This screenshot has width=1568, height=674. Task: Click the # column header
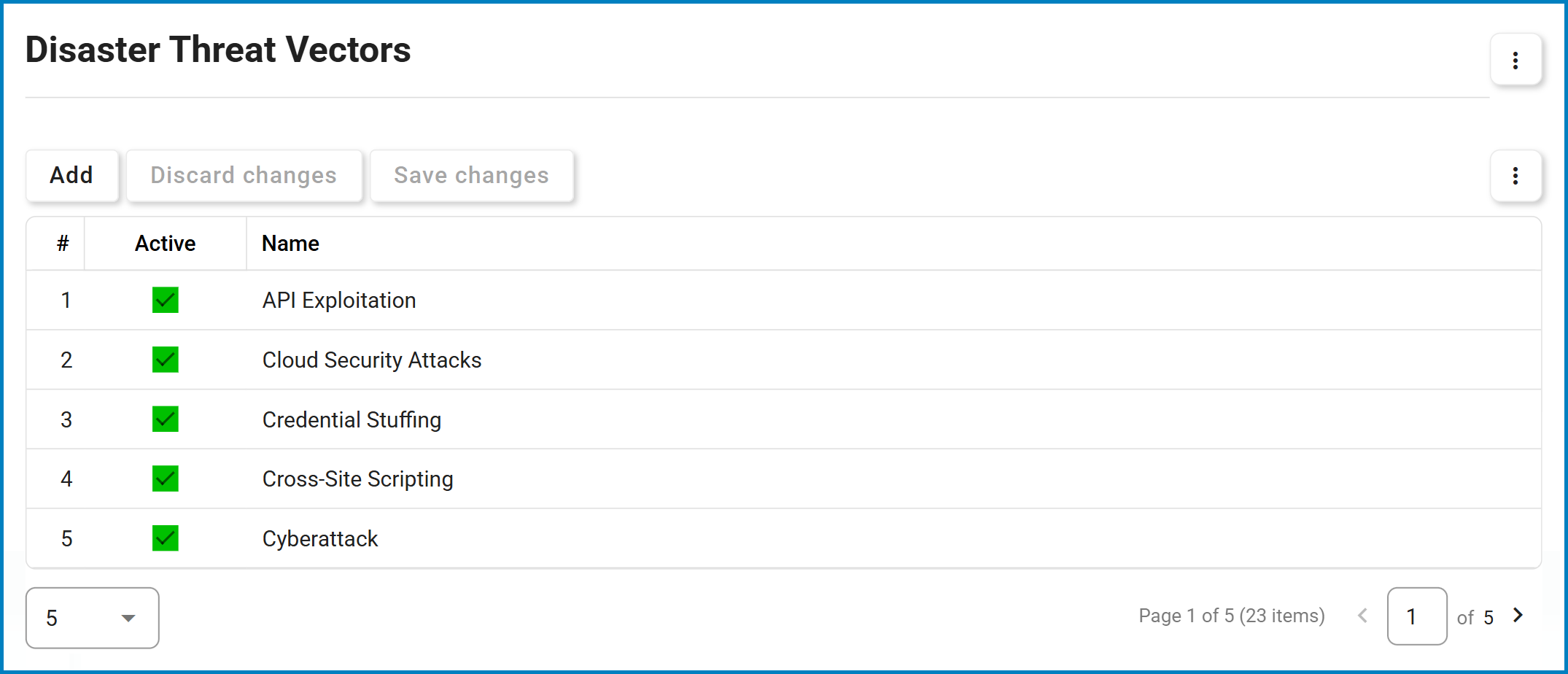click(x=56, y=244)
